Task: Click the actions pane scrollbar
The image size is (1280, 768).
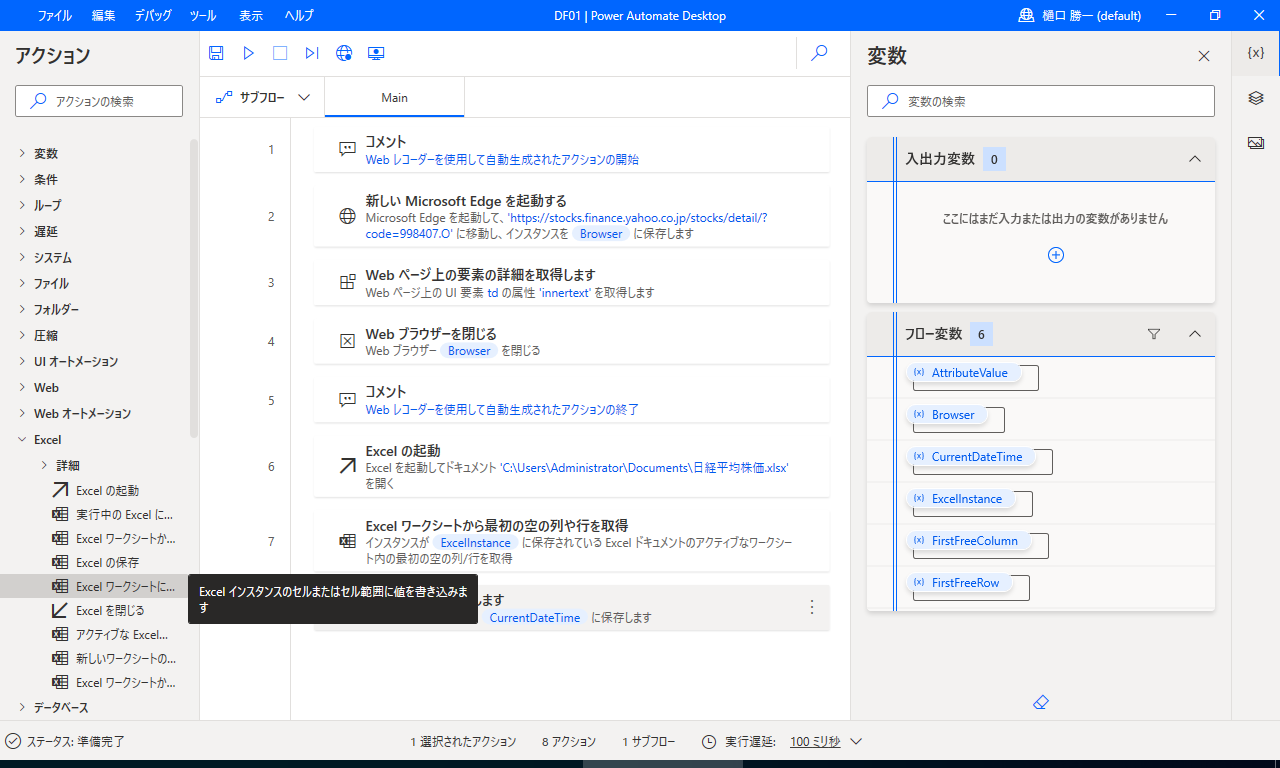Action: (x=194, y=288)
